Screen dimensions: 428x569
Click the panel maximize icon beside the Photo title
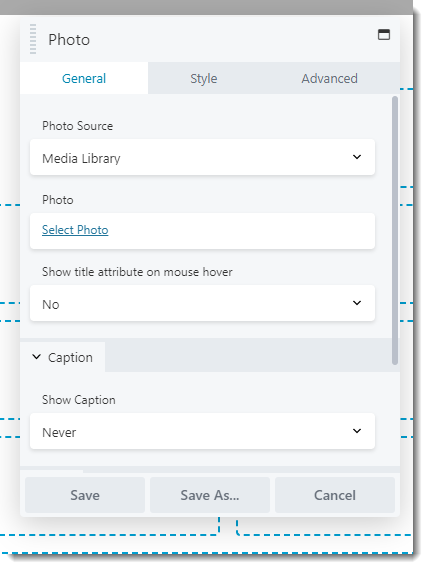[x=384, y=34]
